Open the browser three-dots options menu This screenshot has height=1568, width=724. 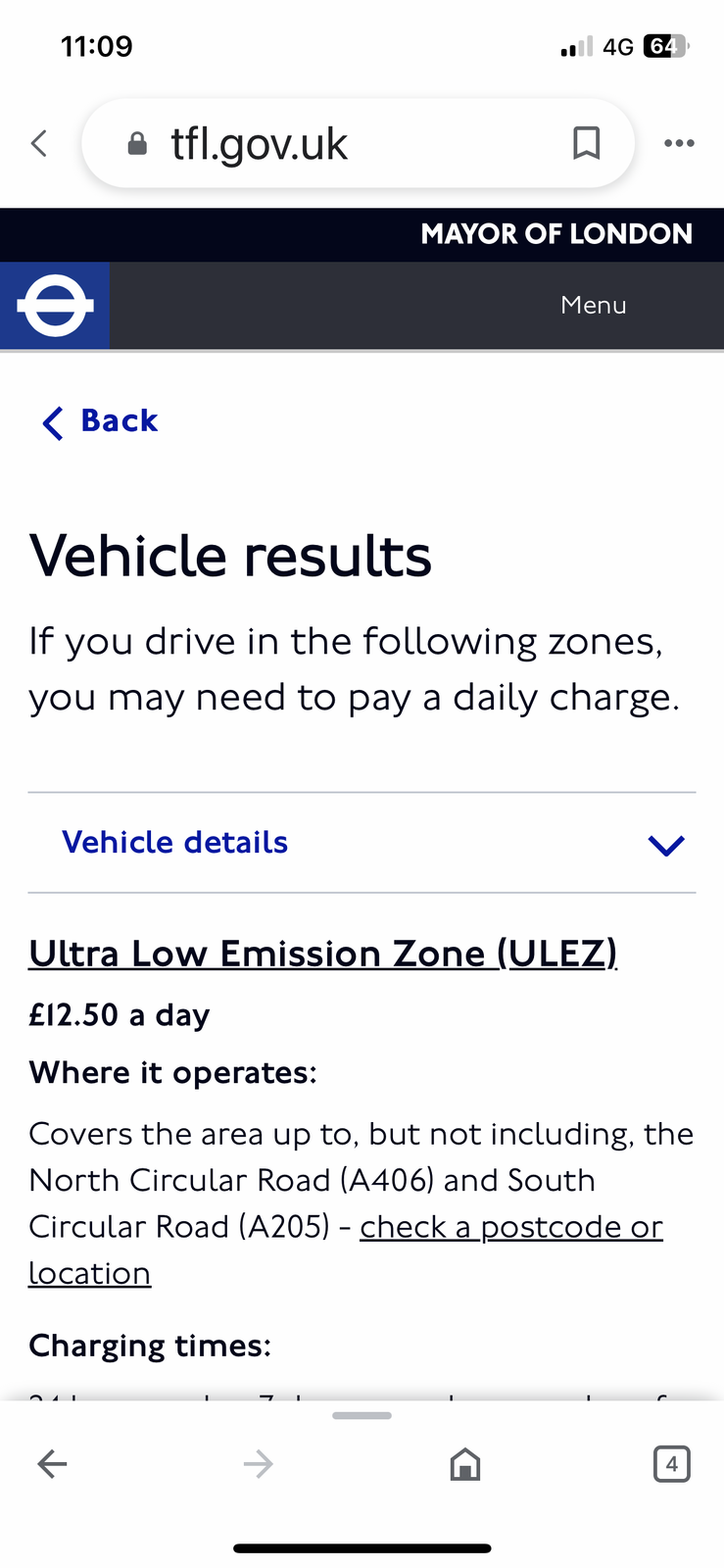pos(679,143)
